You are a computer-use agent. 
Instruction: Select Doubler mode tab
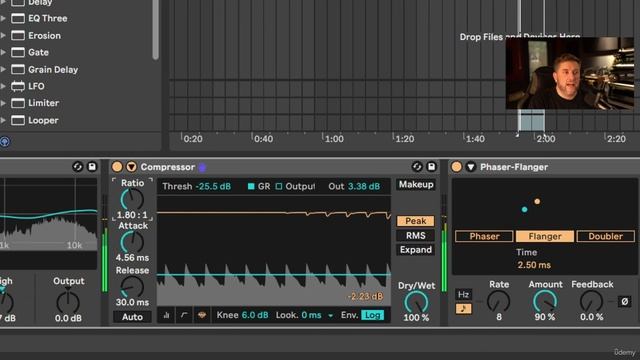606,236
